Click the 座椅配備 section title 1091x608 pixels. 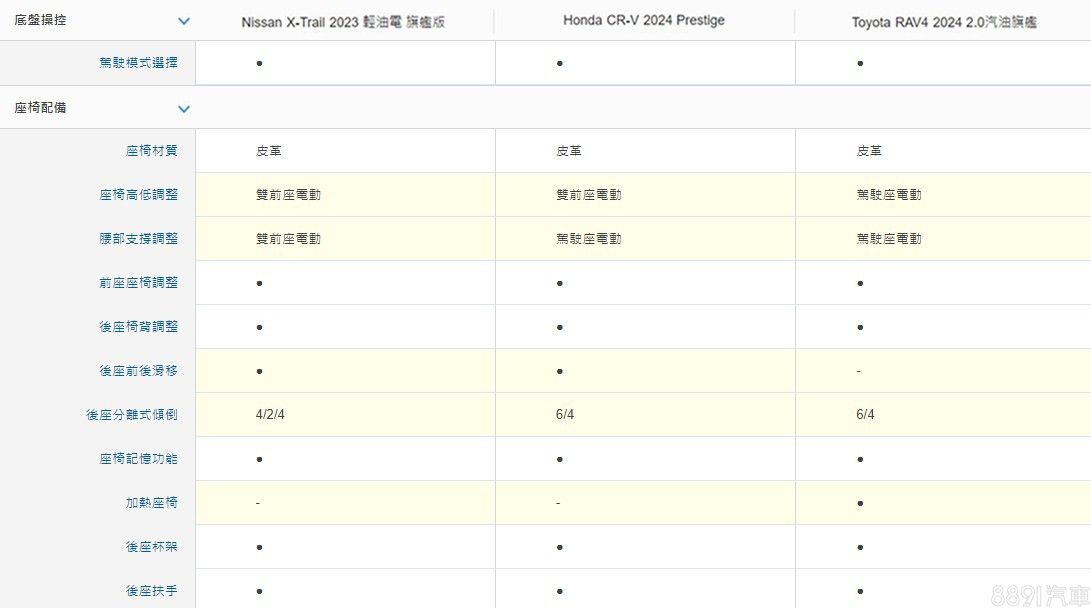[x=40, y=108]
